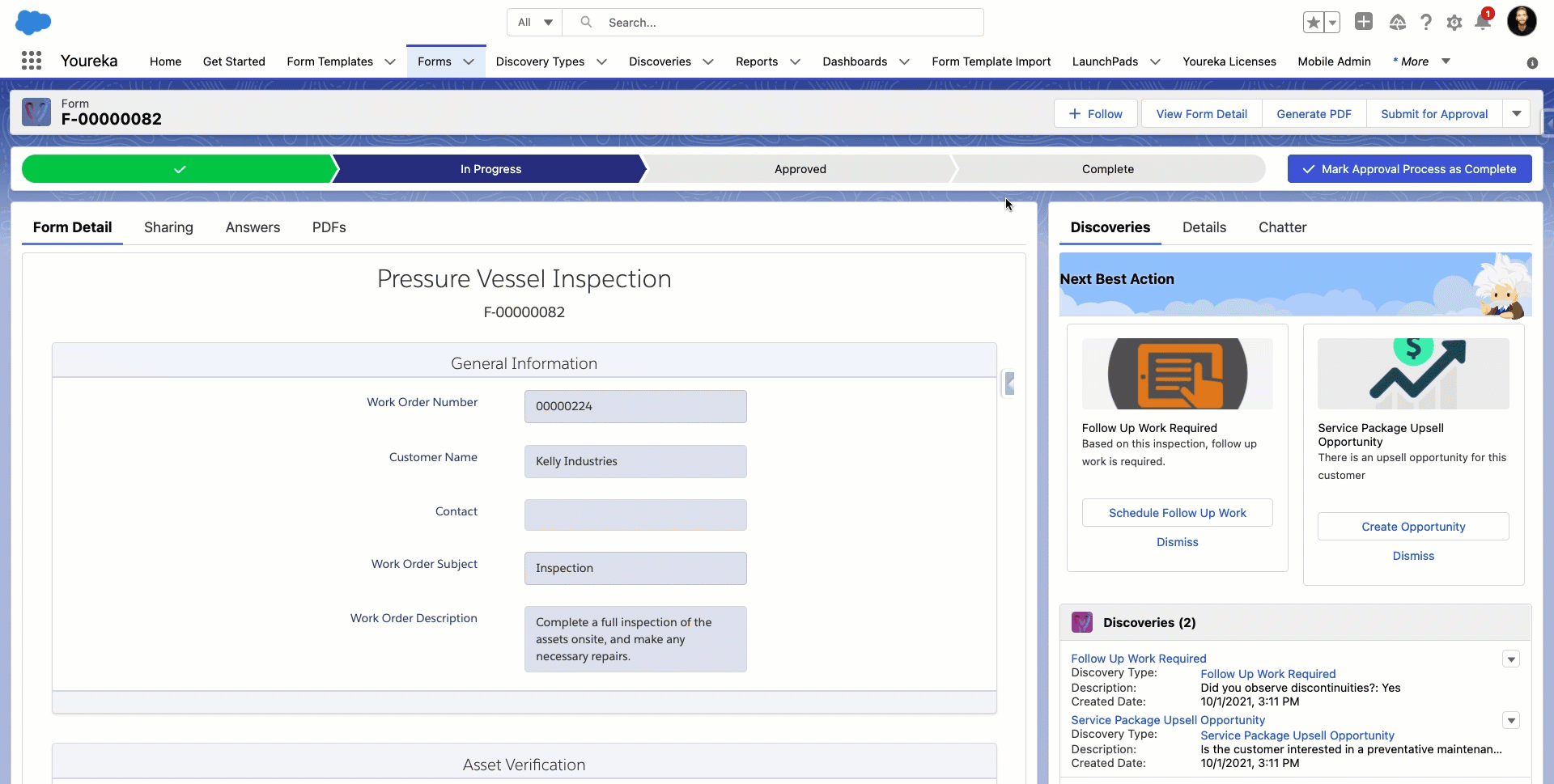This screenshot has width=1554, height=784.
Task: Expand the Dashboards nav chevron
Action: pyautogui.click(x=904, y=61)
